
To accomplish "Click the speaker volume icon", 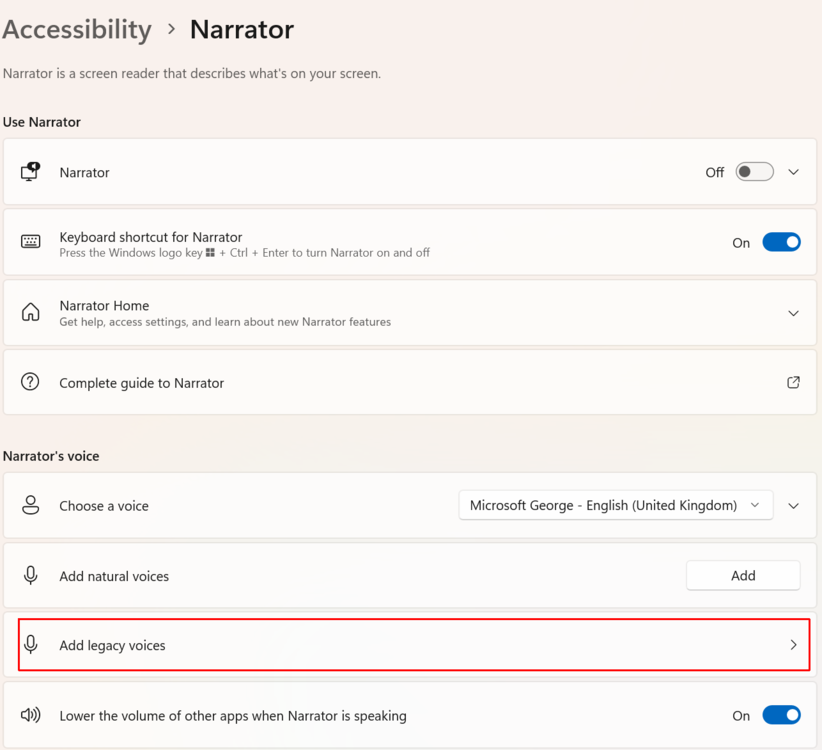I will 30,715.
